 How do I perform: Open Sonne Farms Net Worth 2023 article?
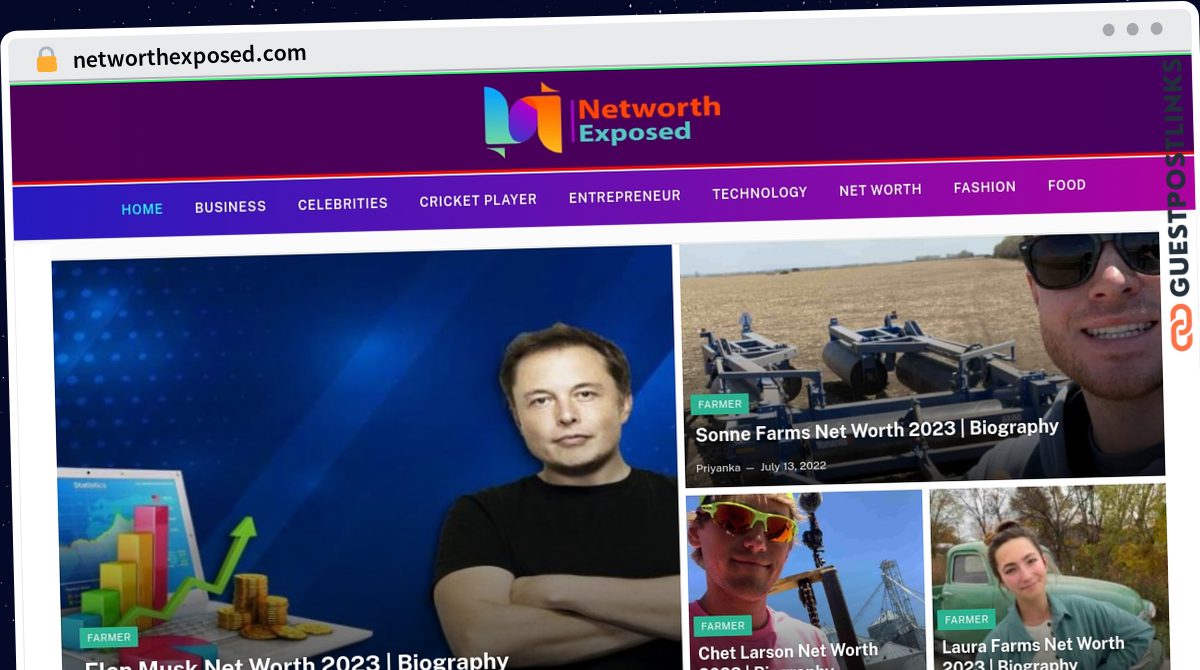(x=877, y=431)
